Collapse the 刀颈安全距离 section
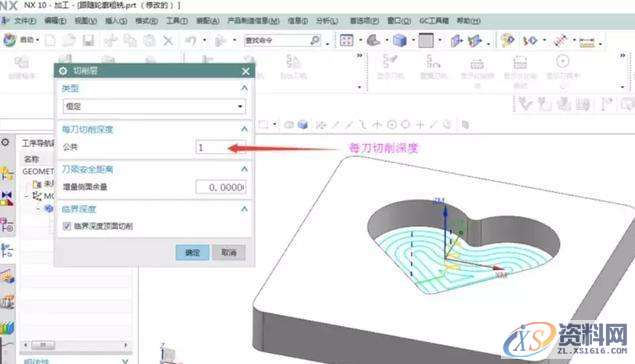Image resolution: width=635 pixels, height=364 pixels. point(244,169)
